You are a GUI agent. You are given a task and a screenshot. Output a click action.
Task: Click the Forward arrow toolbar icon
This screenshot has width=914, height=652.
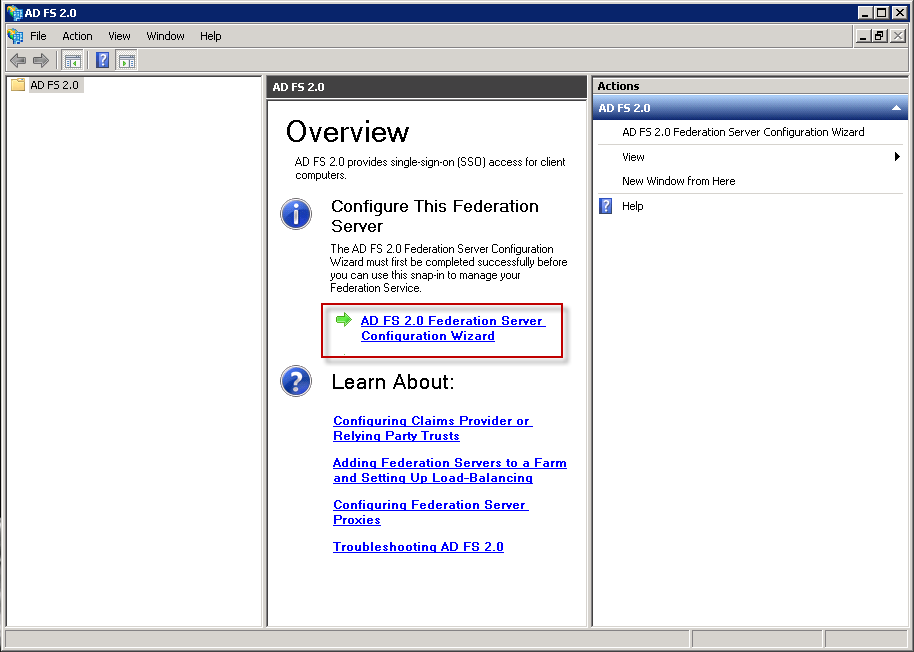click(41, 60)
